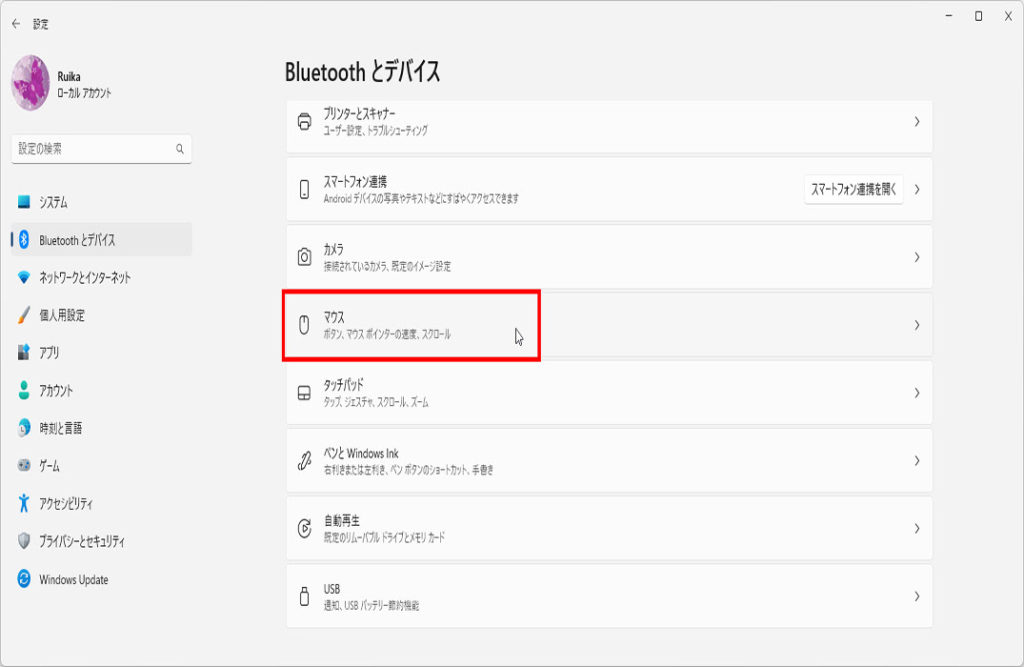Click the mouse icon in マウス row
The width and height of the screenshot is (1024, 667).
305,325
